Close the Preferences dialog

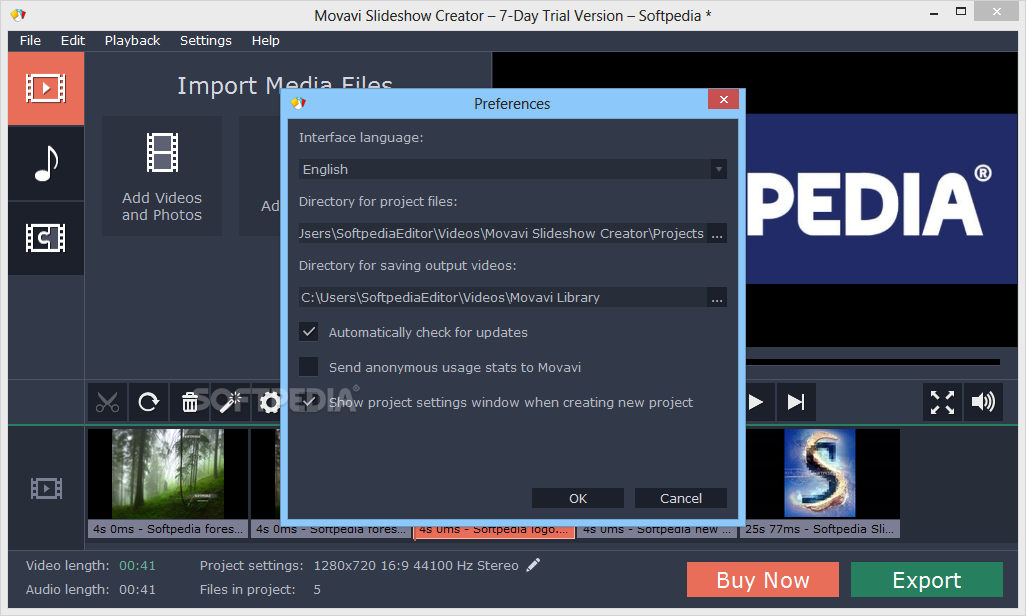pos(723,100)
